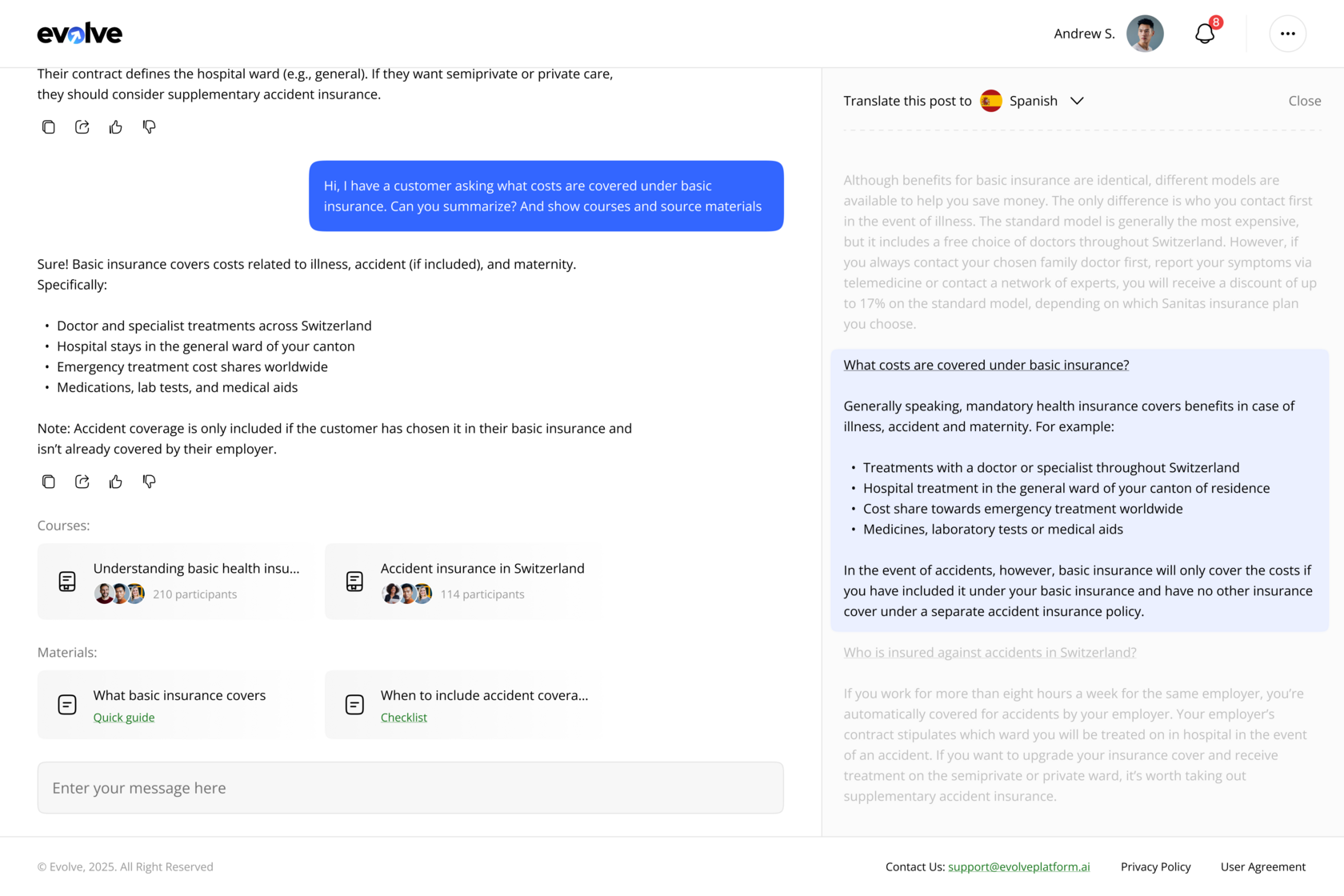Dislike the basic insurance summary reply
The width and height of the screenshot is (1344, 896).
(x=150, y=481)
